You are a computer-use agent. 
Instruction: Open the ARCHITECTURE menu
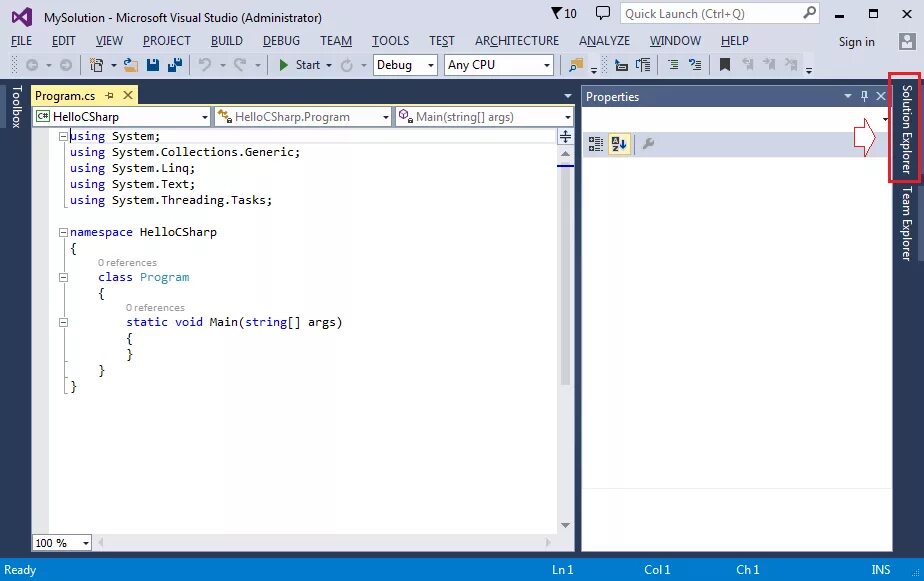pos(517,41)
